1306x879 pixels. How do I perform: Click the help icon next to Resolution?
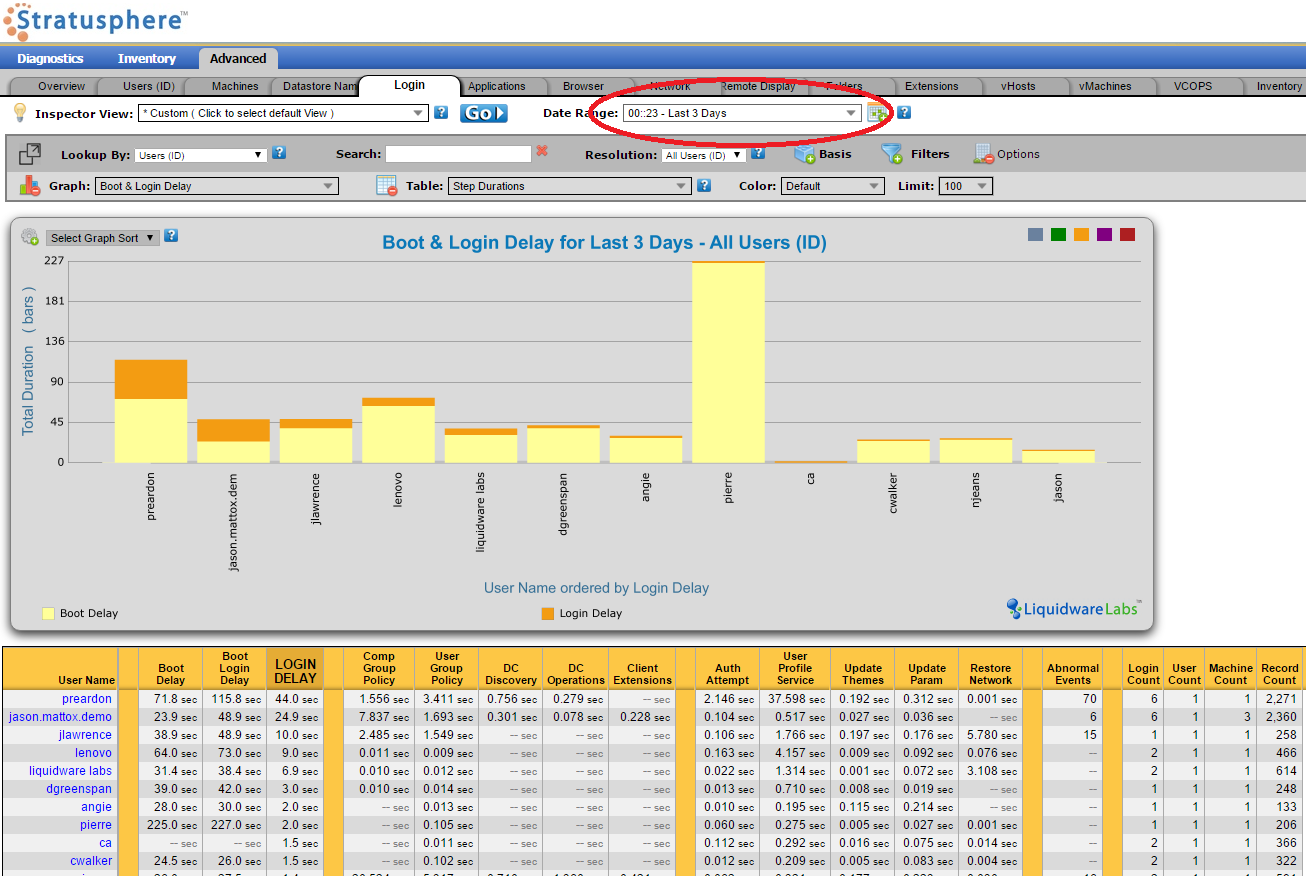pos(758,153)
